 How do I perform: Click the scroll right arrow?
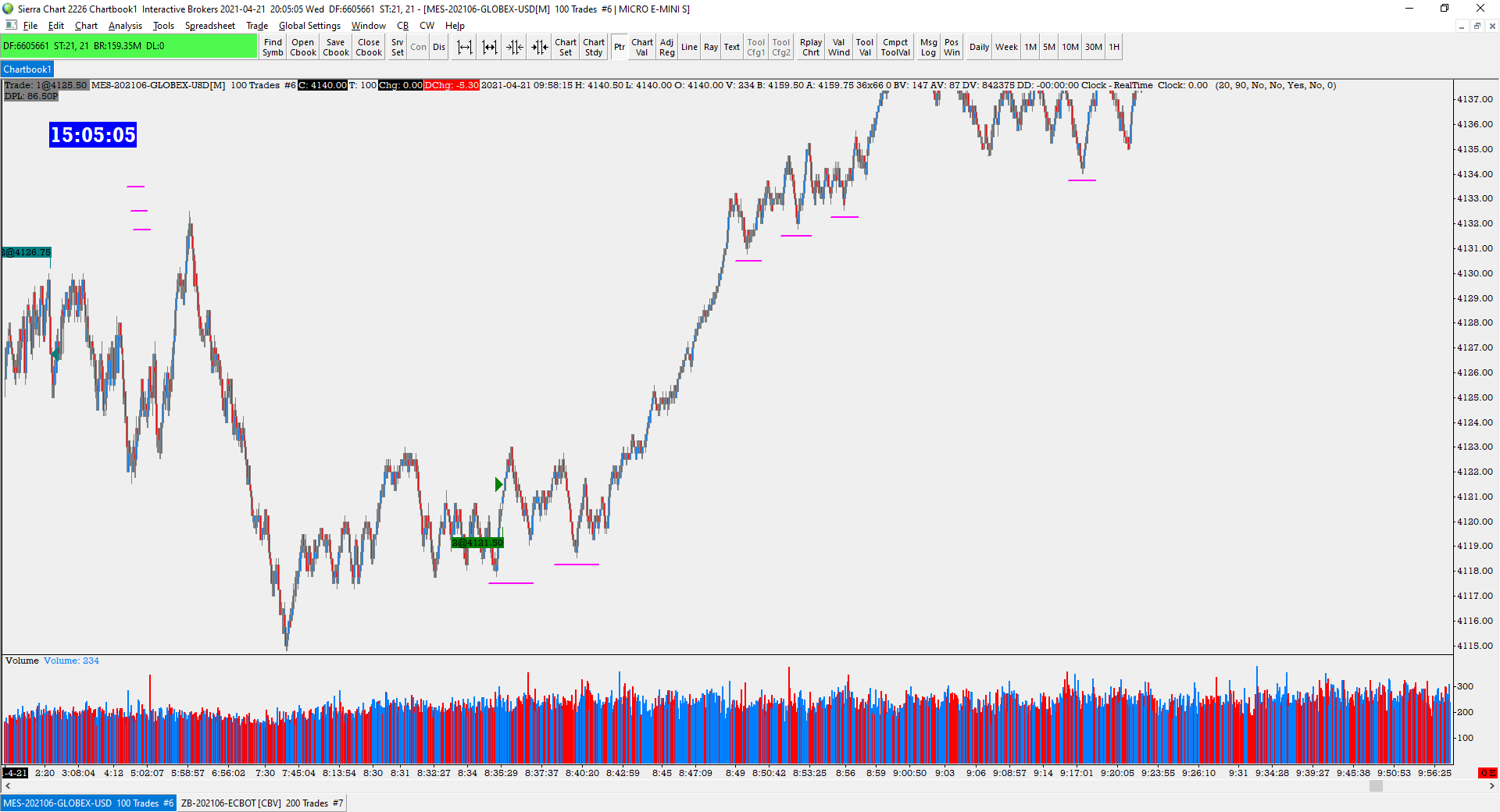1492,786
